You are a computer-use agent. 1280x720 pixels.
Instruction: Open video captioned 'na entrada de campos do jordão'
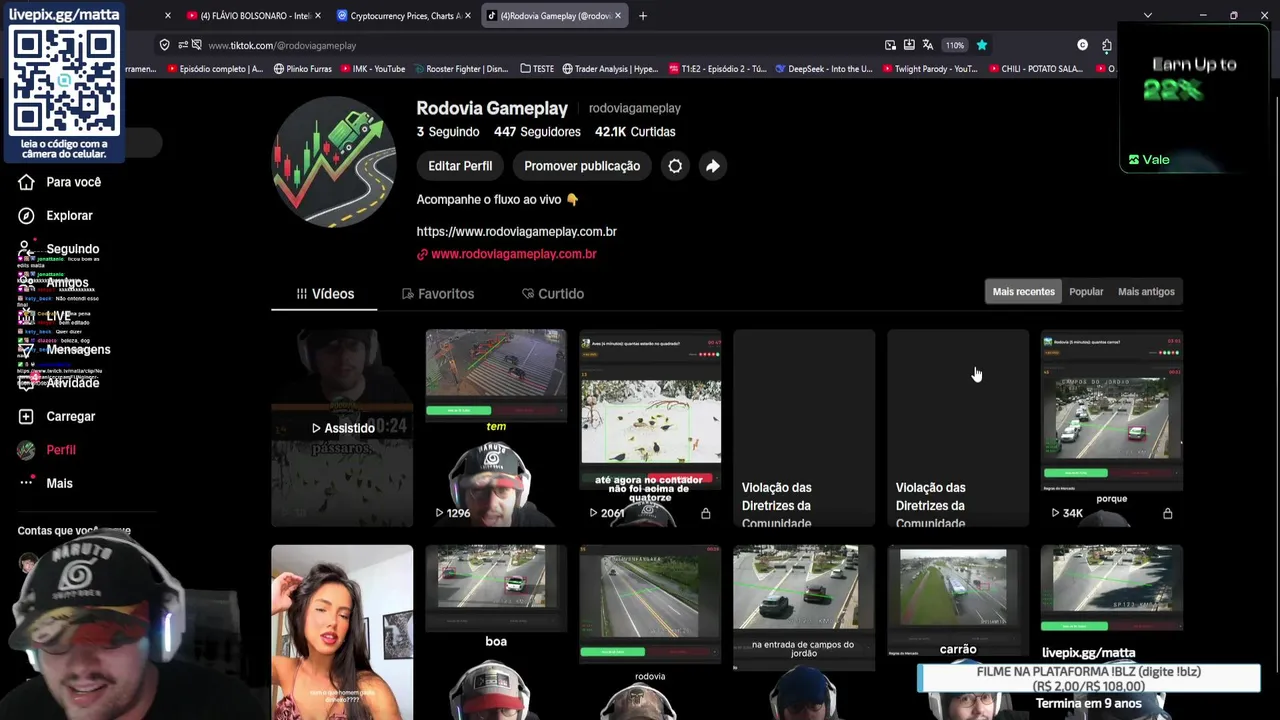[804, 632]
